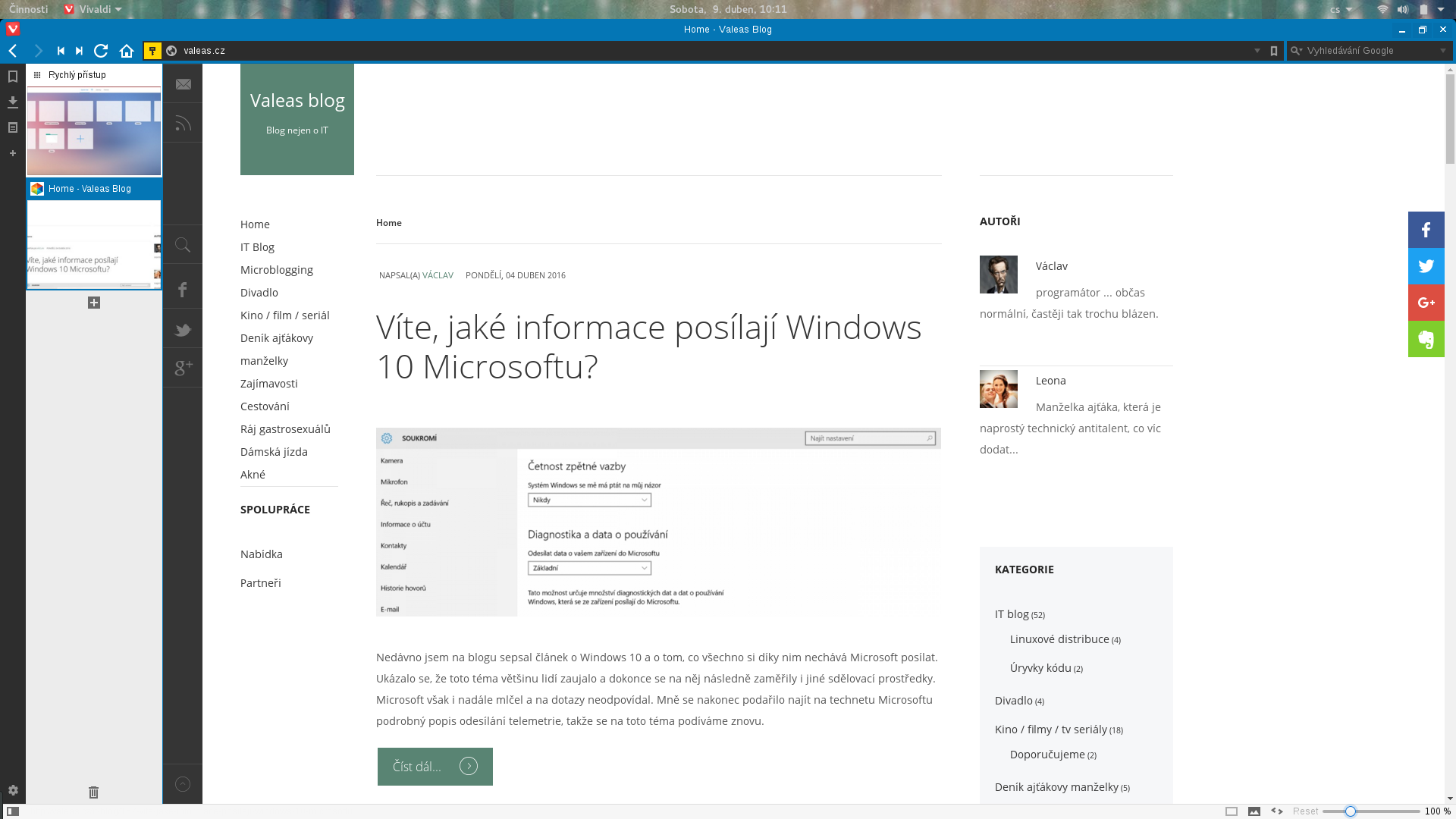The image size is (1456, 819).
Task: Share on Google Plus via red side button
Action: 1426,303
